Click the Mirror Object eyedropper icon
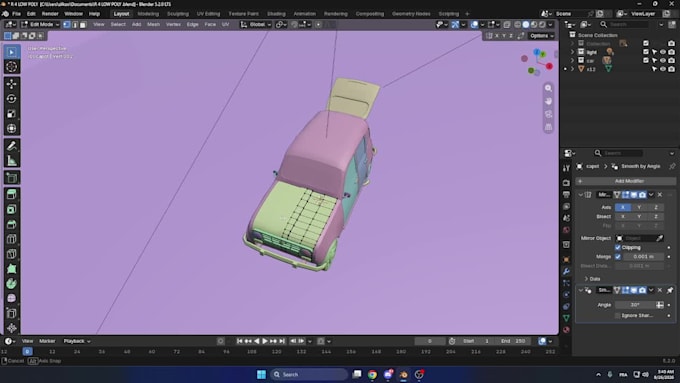Viewport: 680px width, 383px height. tap(660, 238)
